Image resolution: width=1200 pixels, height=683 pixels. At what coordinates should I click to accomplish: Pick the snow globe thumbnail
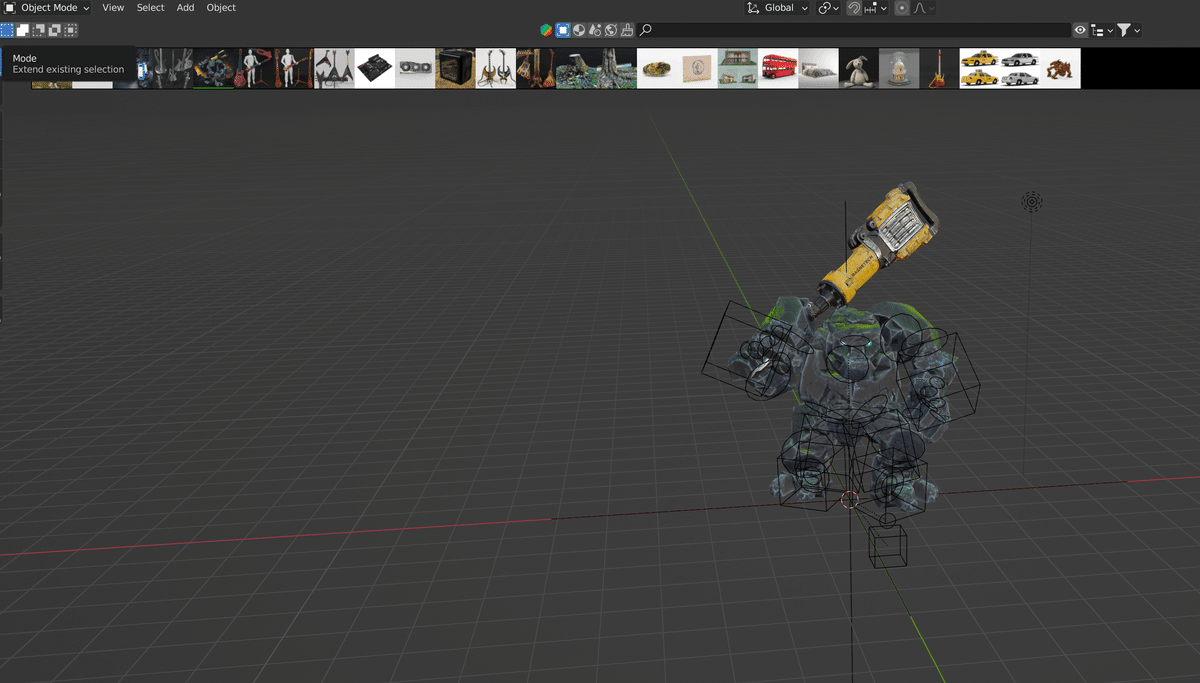[x=898, y=68]
